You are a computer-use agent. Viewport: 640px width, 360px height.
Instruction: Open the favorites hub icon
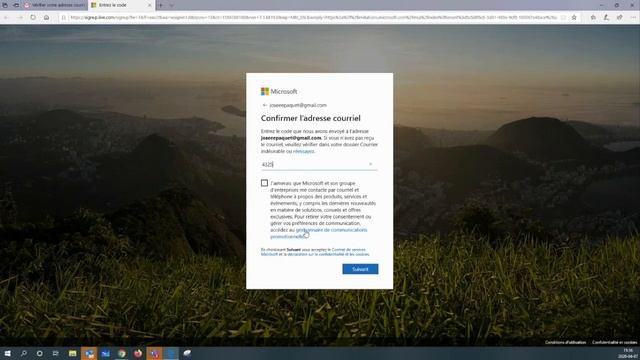(593, 18)
